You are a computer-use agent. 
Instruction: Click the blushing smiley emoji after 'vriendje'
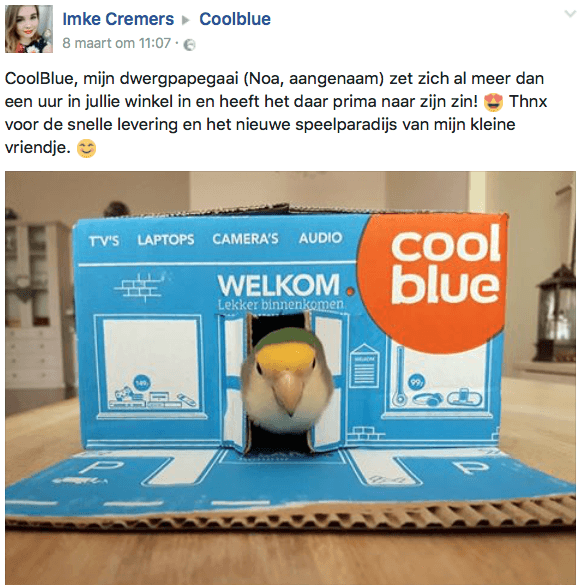tap(86, 148)
